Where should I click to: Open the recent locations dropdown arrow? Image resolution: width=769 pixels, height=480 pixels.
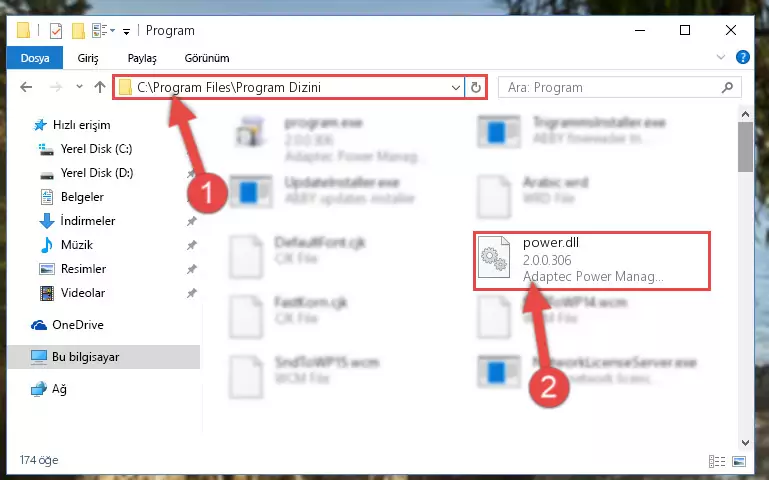[x=79, y=87]
